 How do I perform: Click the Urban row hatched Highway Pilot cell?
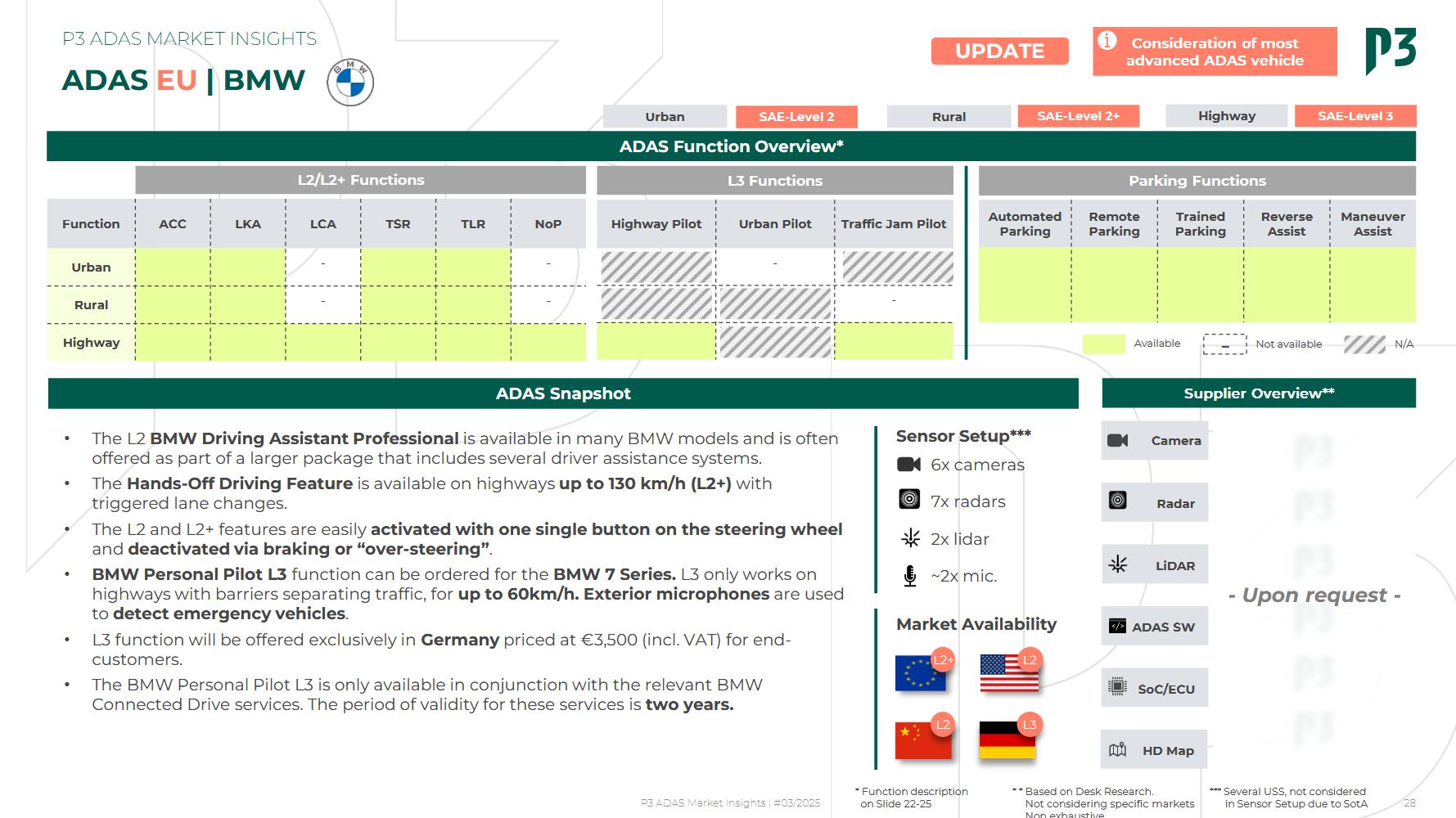tap(656, 267)
